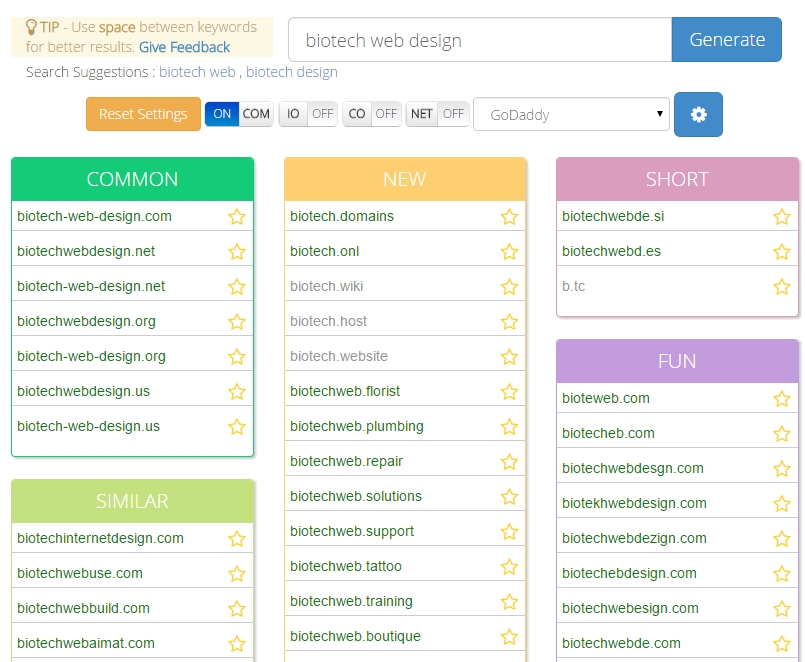The image size is (805, 662).
Task: Turn on the NET extension toggle
Action: [438, 114]
